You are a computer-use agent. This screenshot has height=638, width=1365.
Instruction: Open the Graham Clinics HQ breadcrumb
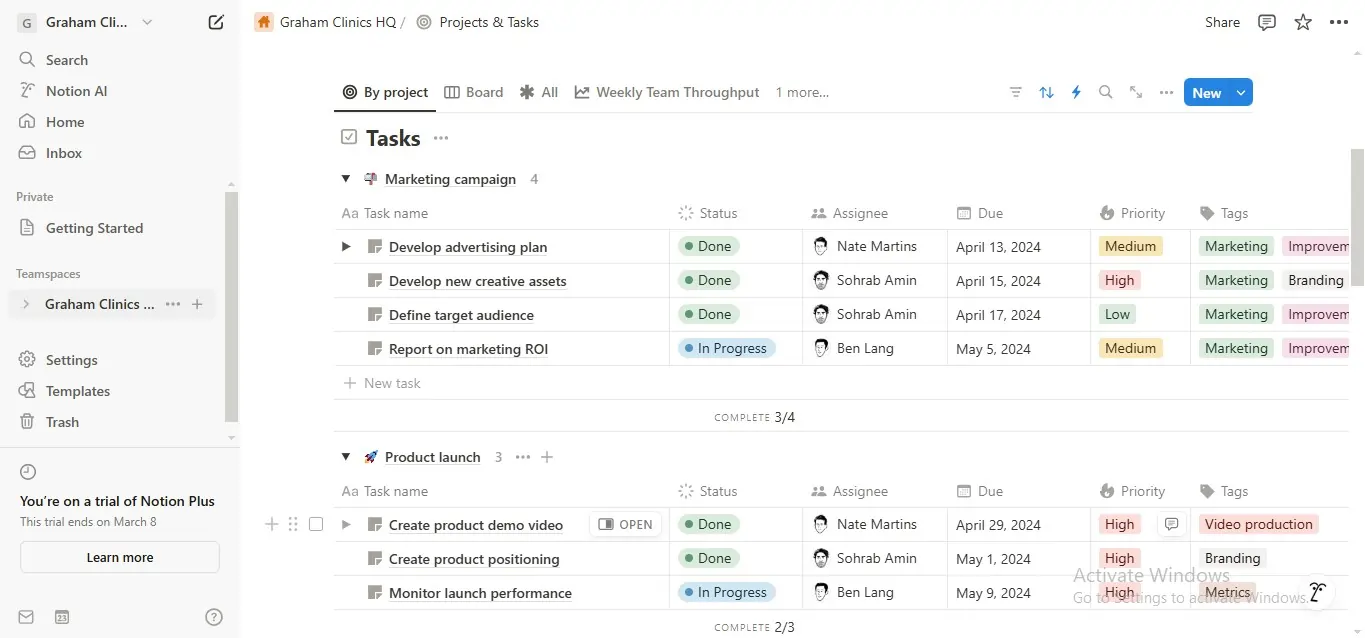pos(326,22)
